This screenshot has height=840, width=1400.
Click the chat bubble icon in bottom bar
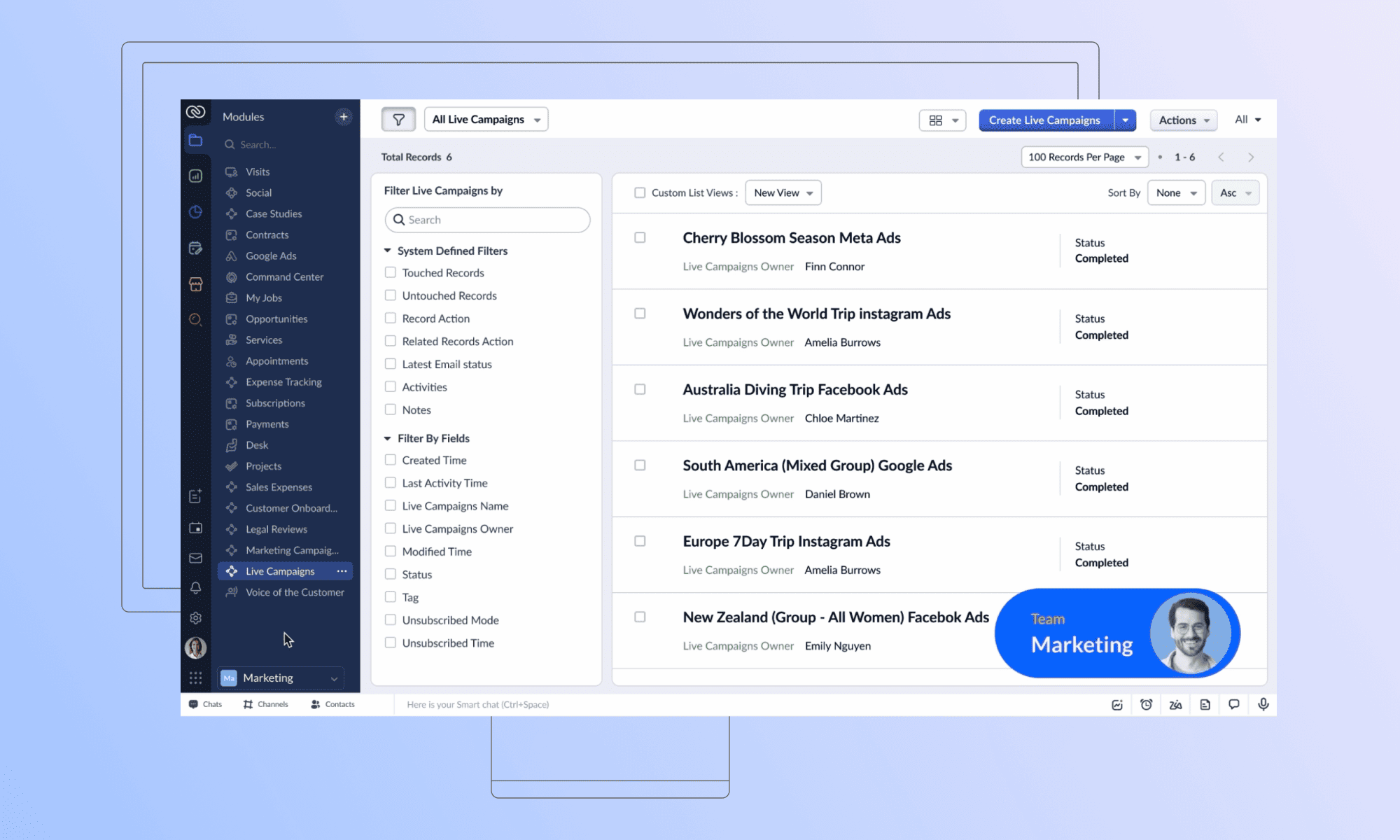tap(1234, 704)
